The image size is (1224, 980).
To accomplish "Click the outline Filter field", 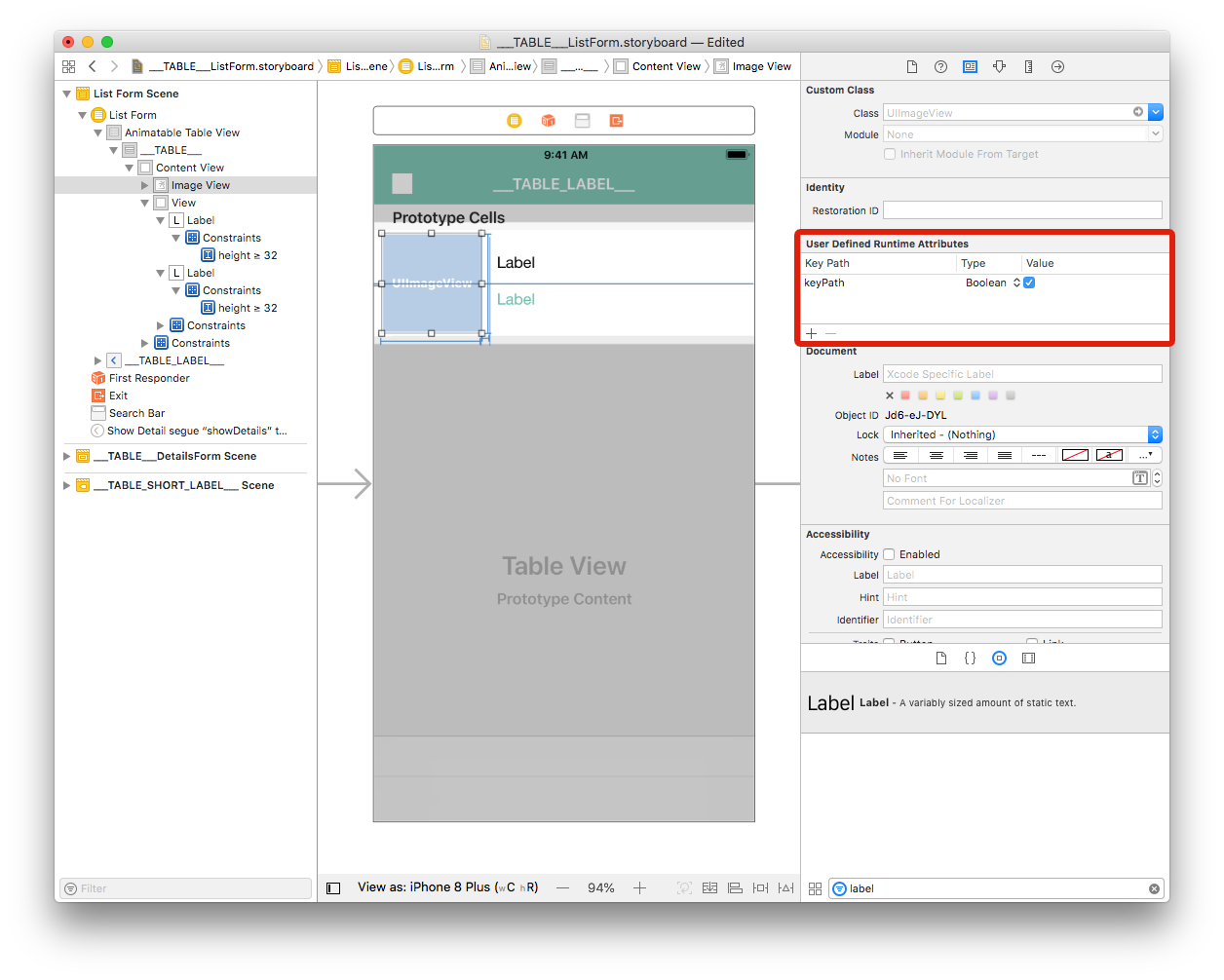I will (x=186, y=888).
